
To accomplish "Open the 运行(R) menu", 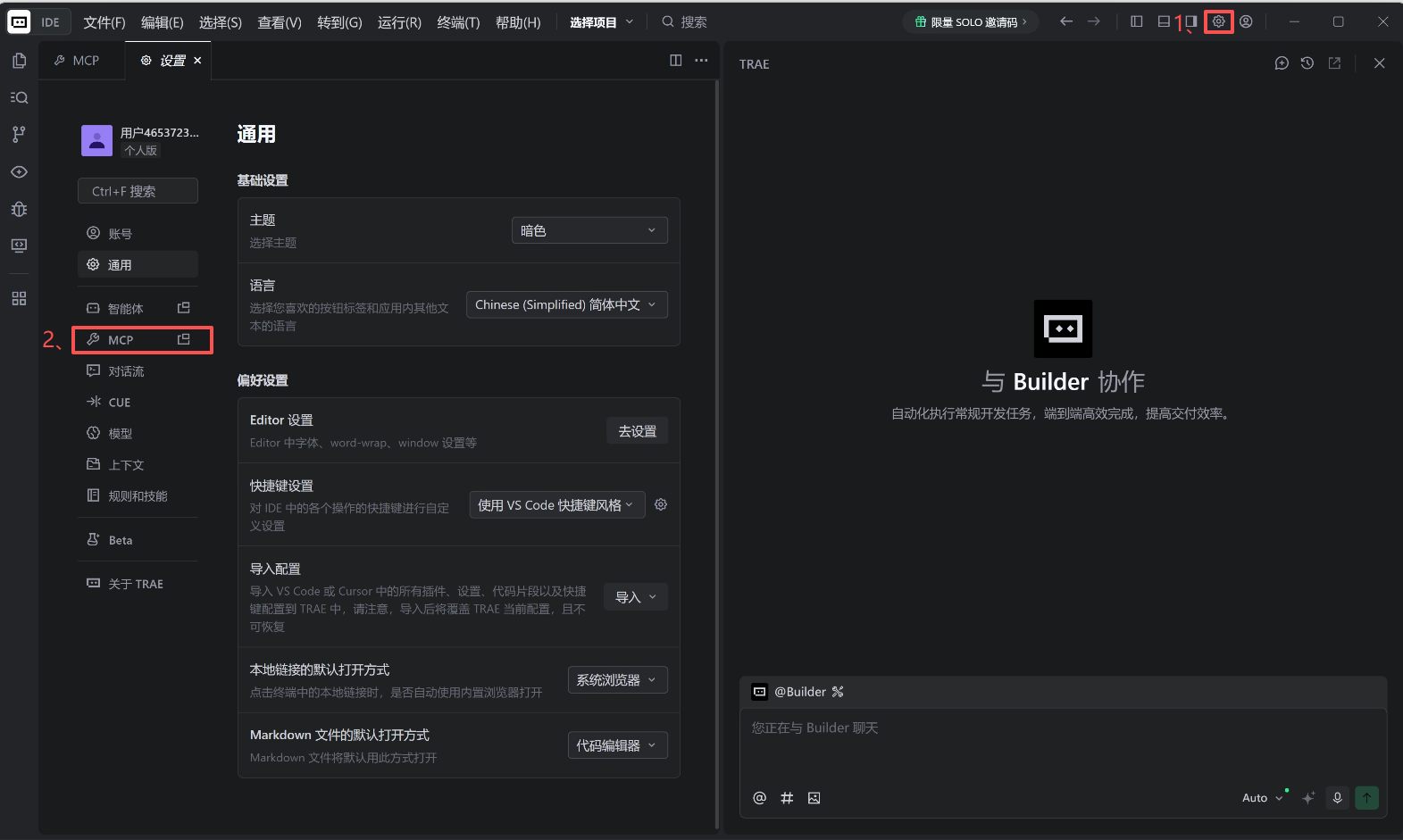I will (x=399, y=22).
